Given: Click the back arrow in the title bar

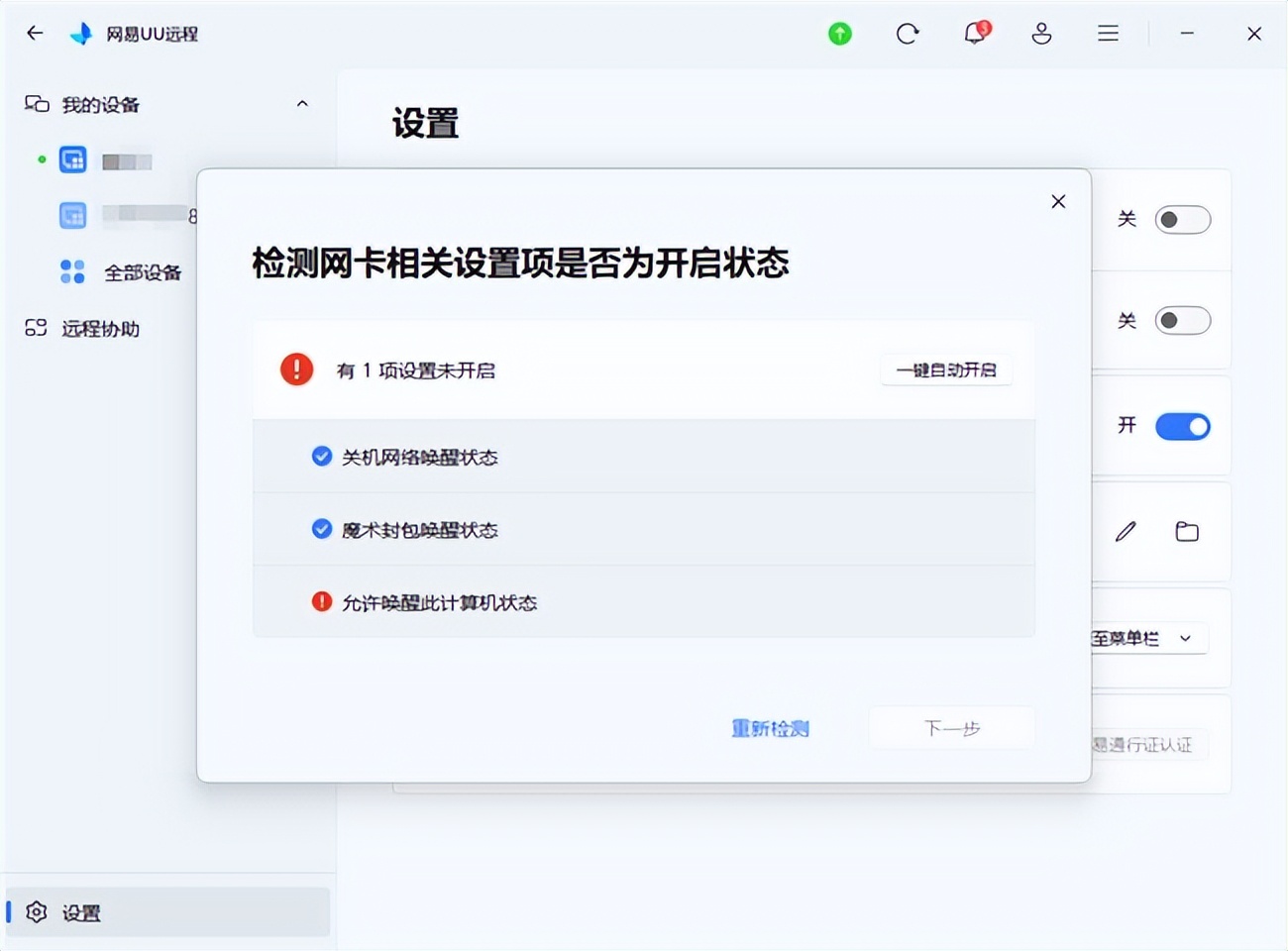Looking at the screenshot, I should point(35,33).
